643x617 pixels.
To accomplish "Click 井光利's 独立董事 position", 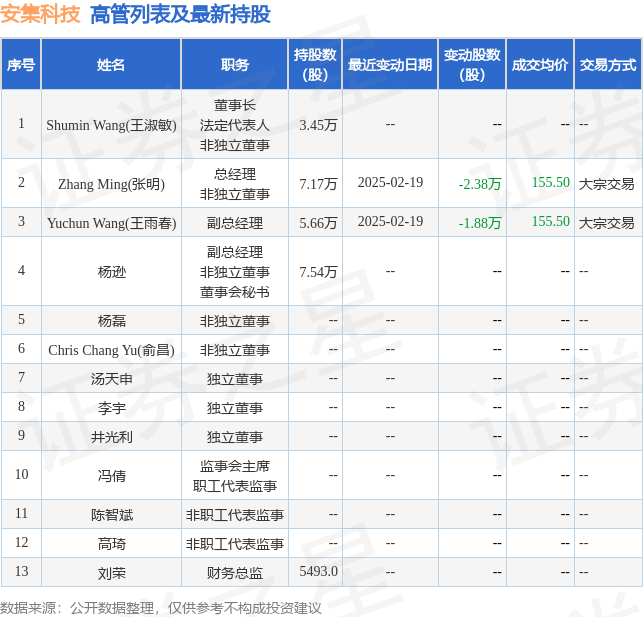I will click(235, 437).
